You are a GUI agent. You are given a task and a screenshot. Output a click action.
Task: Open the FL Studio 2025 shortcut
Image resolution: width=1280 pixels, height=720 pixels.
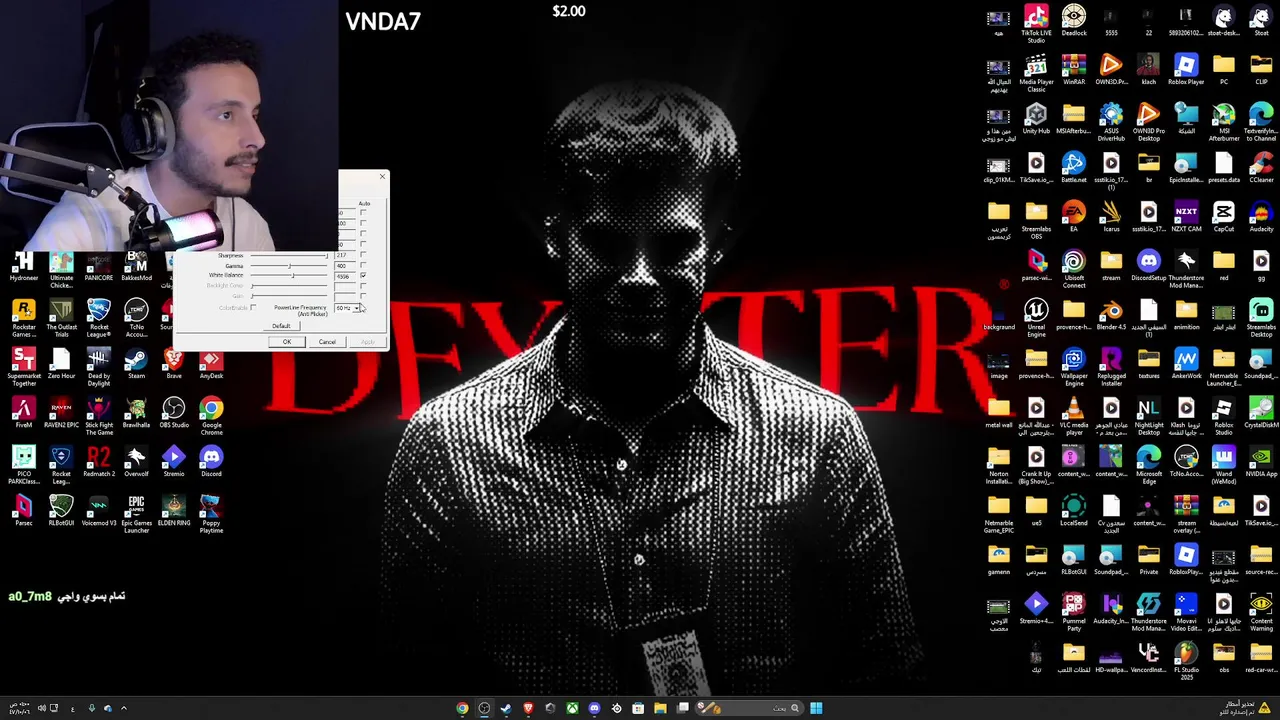click(x=1186, y=660)
